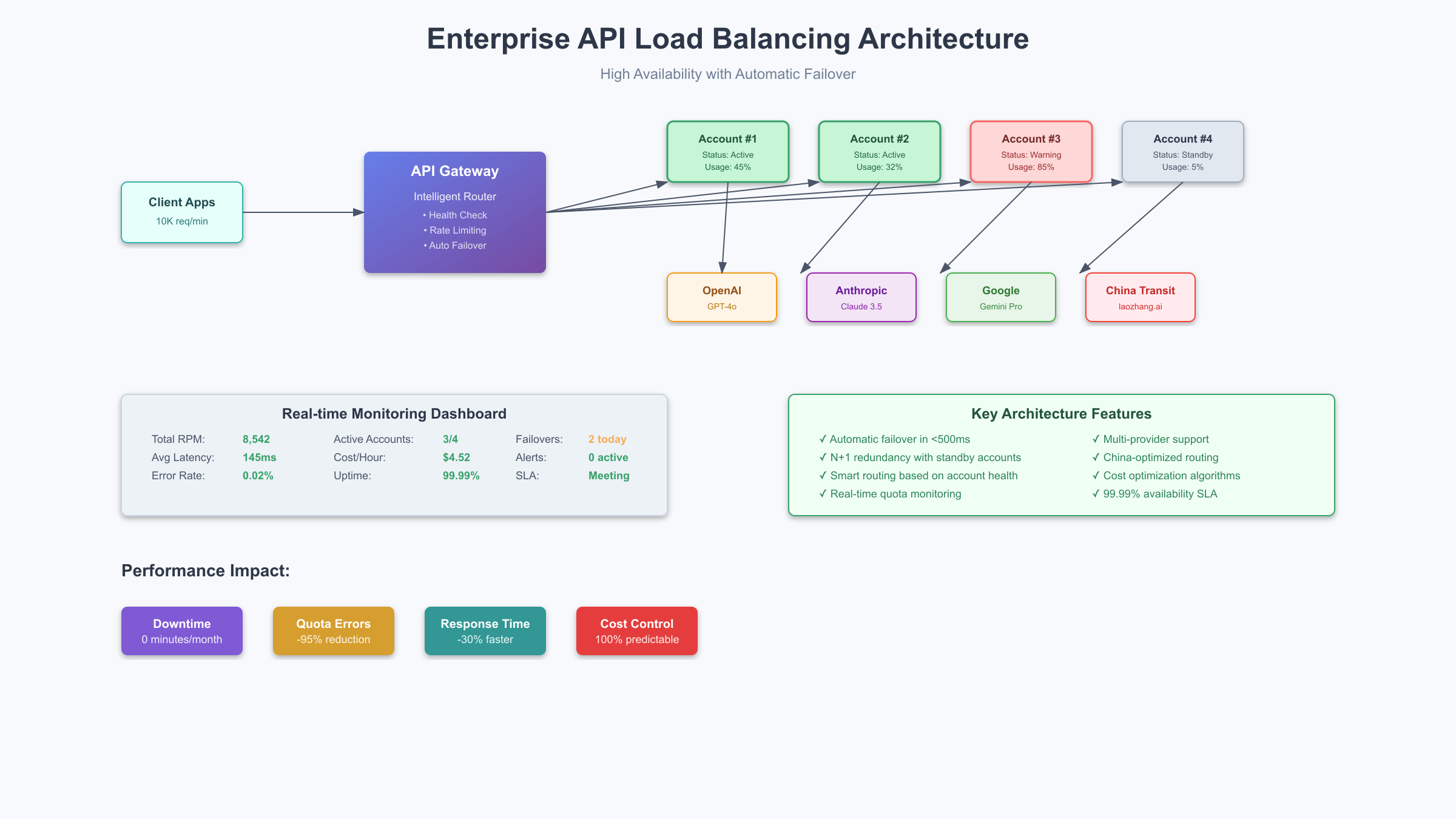Click the Client Apps box
This screenshot has width=1456, height=819.
[x=182, y=212]
